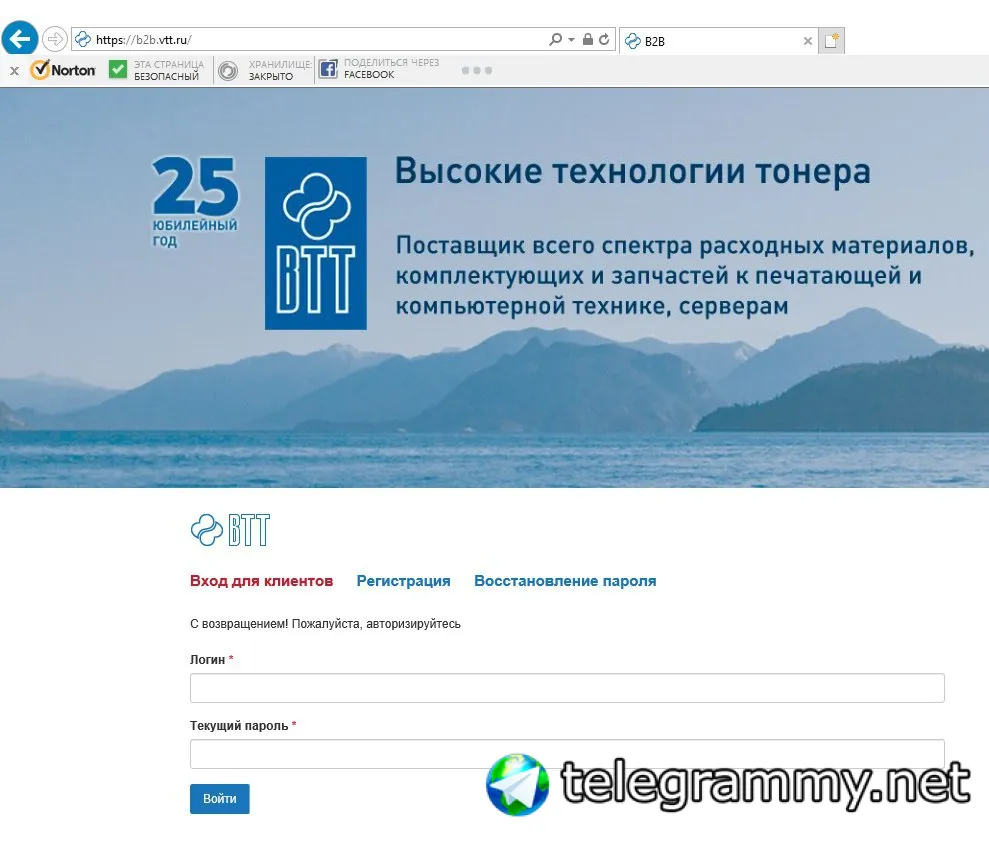Focus the Текущий пароль input field
989x845 pixels.
pos(567,754)
